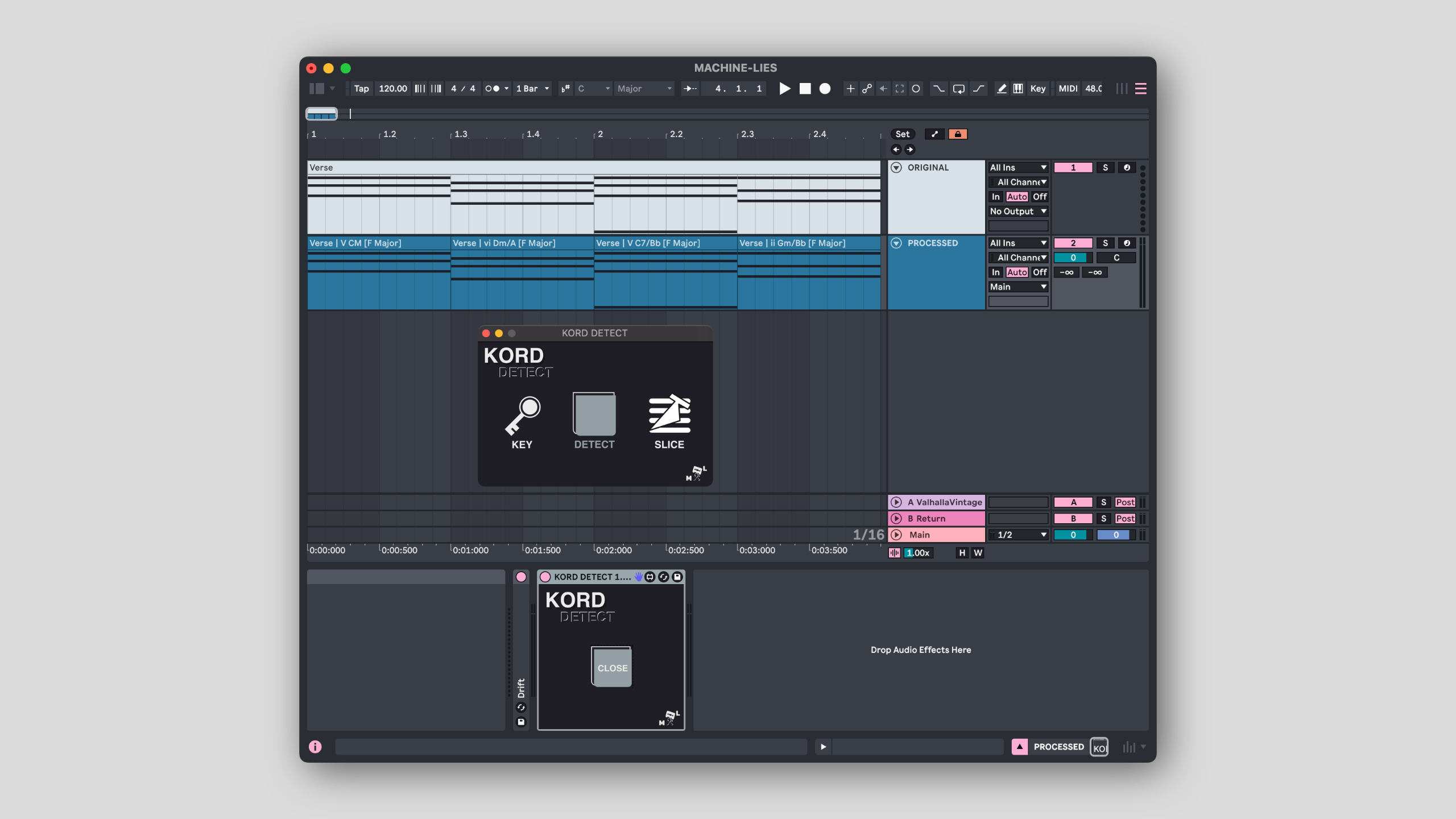This screenshot has width=1456, height=819.
Task: Open the No Output dropdown on ORIGINAL
Action: tap(1017, 212)
